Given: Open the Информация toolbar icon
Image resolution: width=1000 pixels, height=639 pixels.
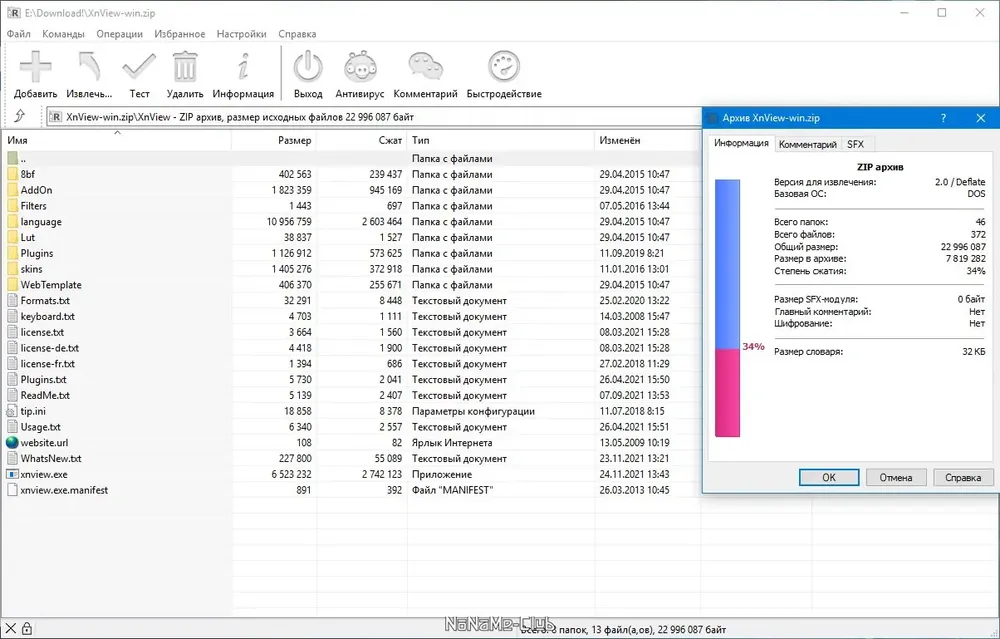Looking at the screenshot, I should [243, 66].
